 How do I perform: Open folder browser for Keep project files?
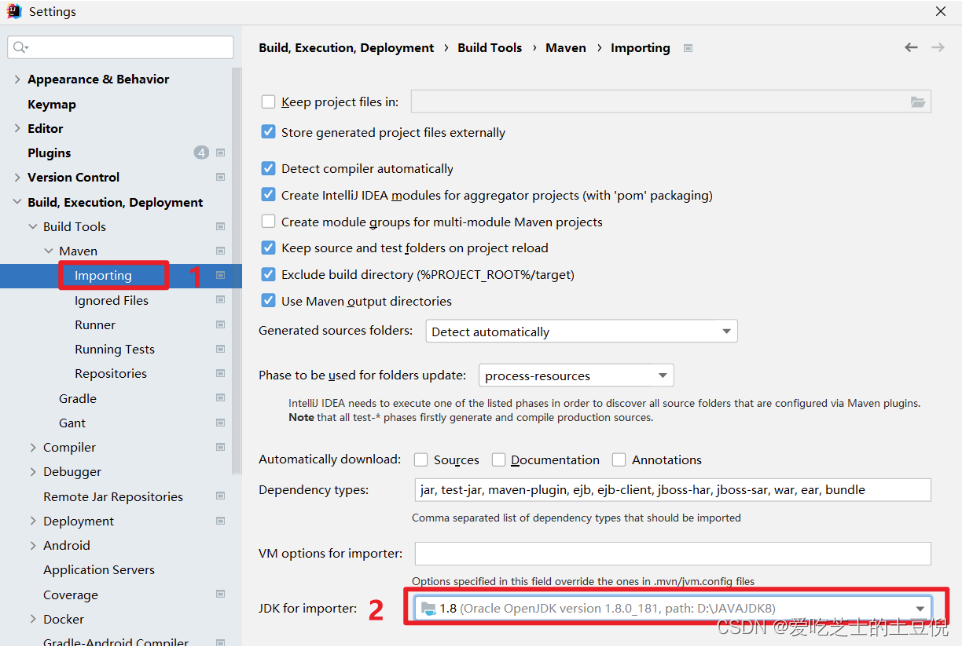[918, 102]
